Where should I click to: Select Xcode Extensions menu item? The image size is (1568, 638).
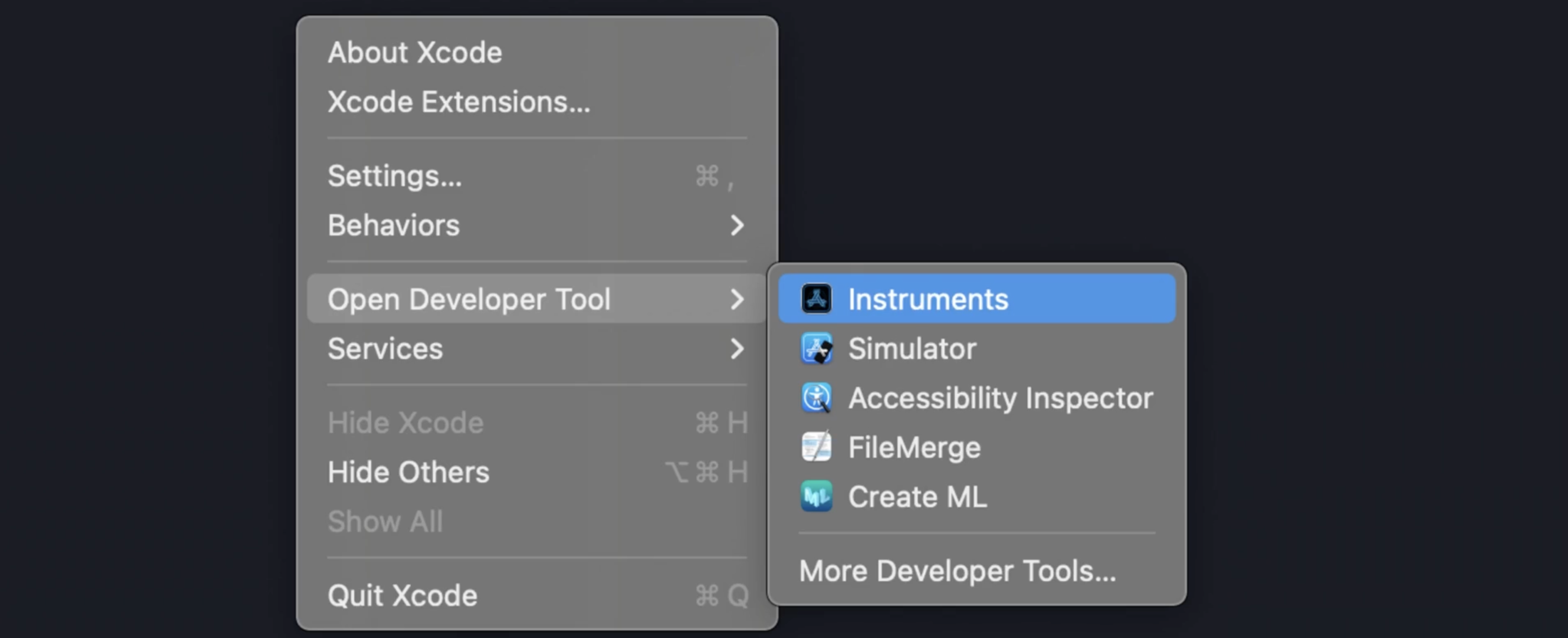[x=458, y=102]
